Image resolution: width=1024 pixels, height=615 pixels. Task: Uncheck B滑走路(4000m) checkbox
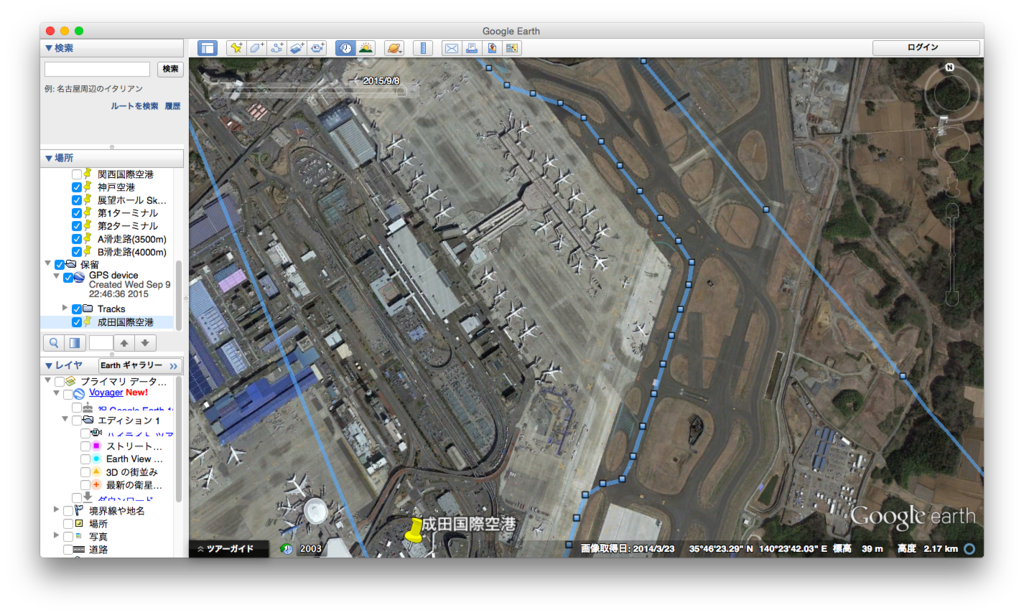[76, 252]
